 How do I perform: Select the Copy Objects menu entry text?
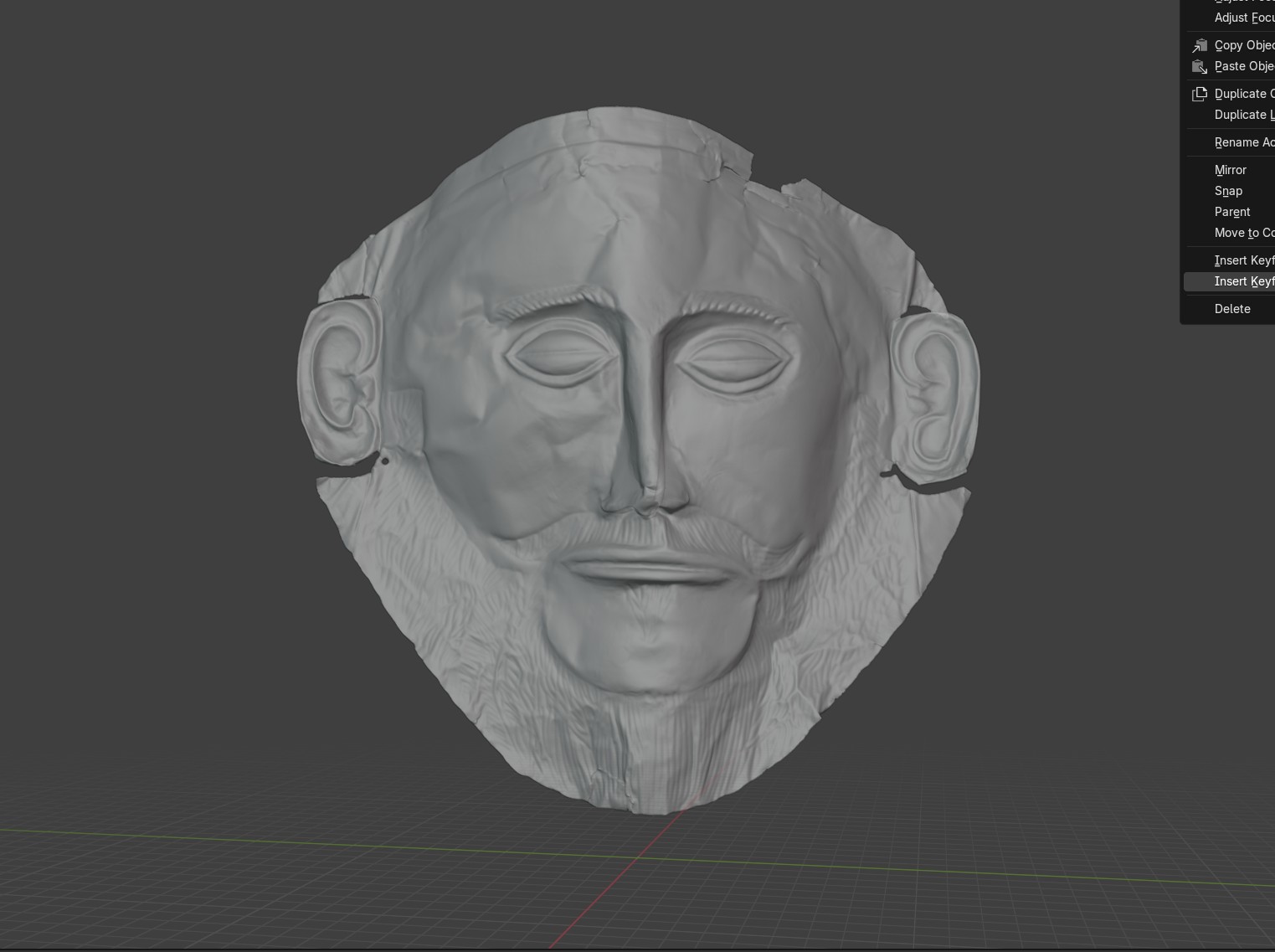1244,45
